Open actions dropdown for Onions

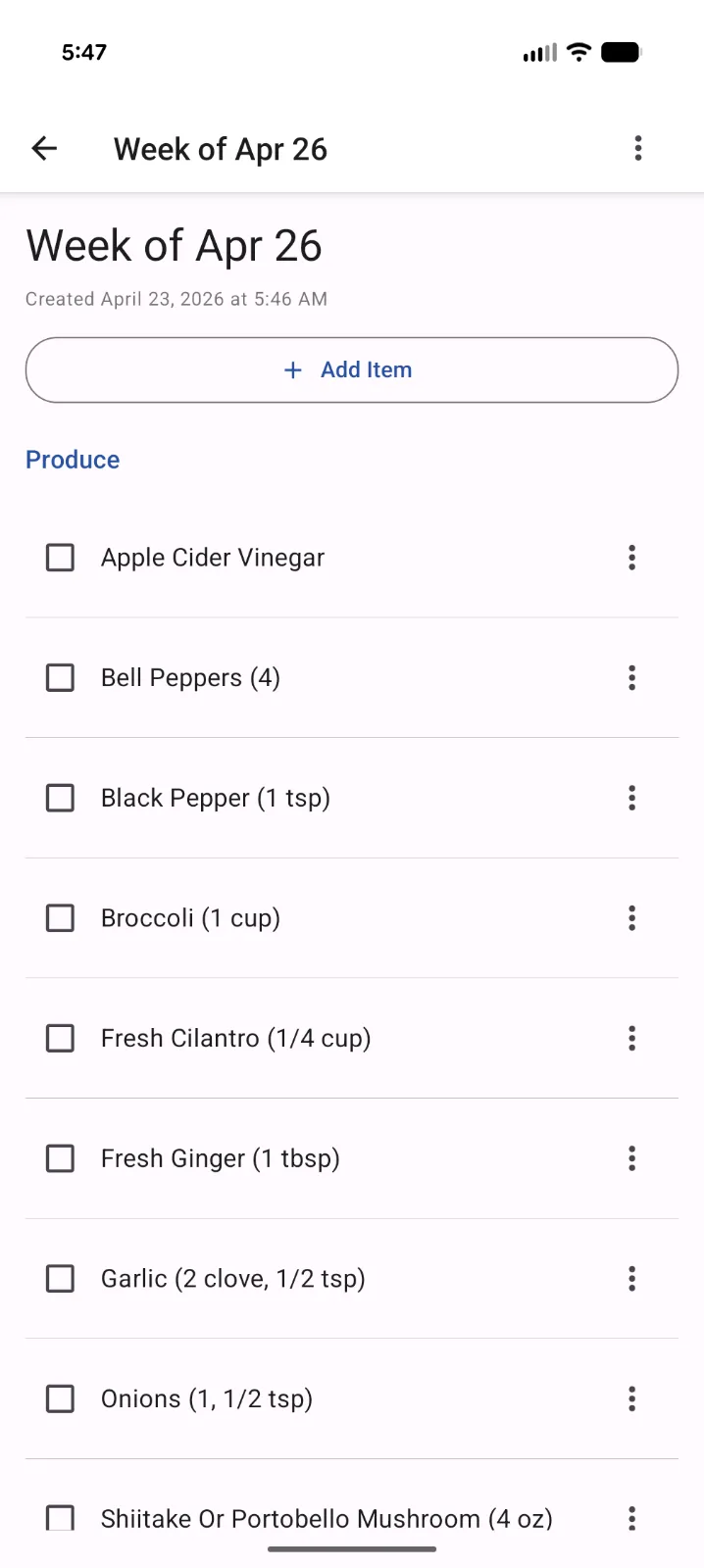point(631,1398)
